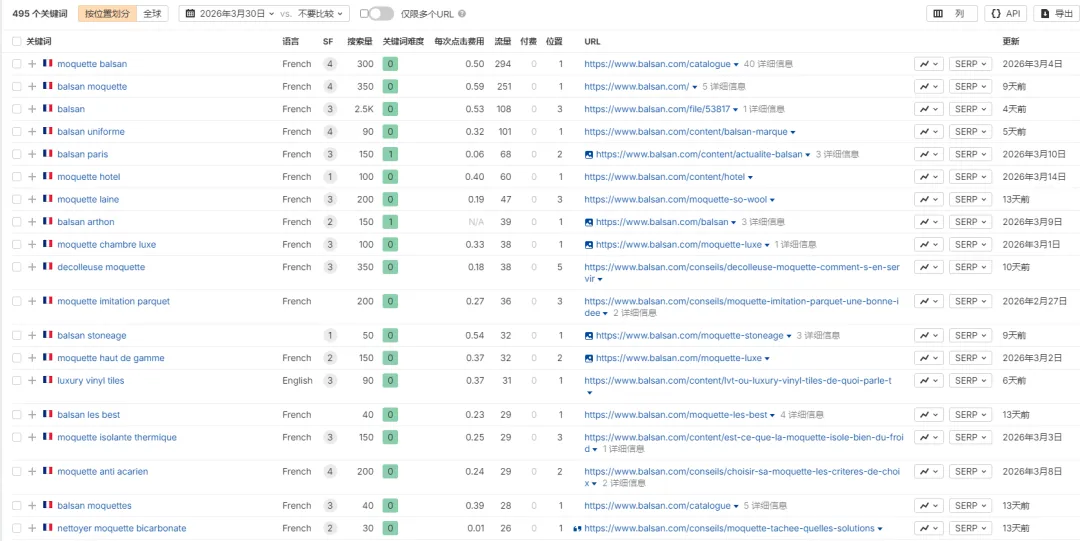The width and height of the screenshot is (1080, 541).
Task: Check the 'moquette isolante thermique' row checkbox
Action: [17, 438]
